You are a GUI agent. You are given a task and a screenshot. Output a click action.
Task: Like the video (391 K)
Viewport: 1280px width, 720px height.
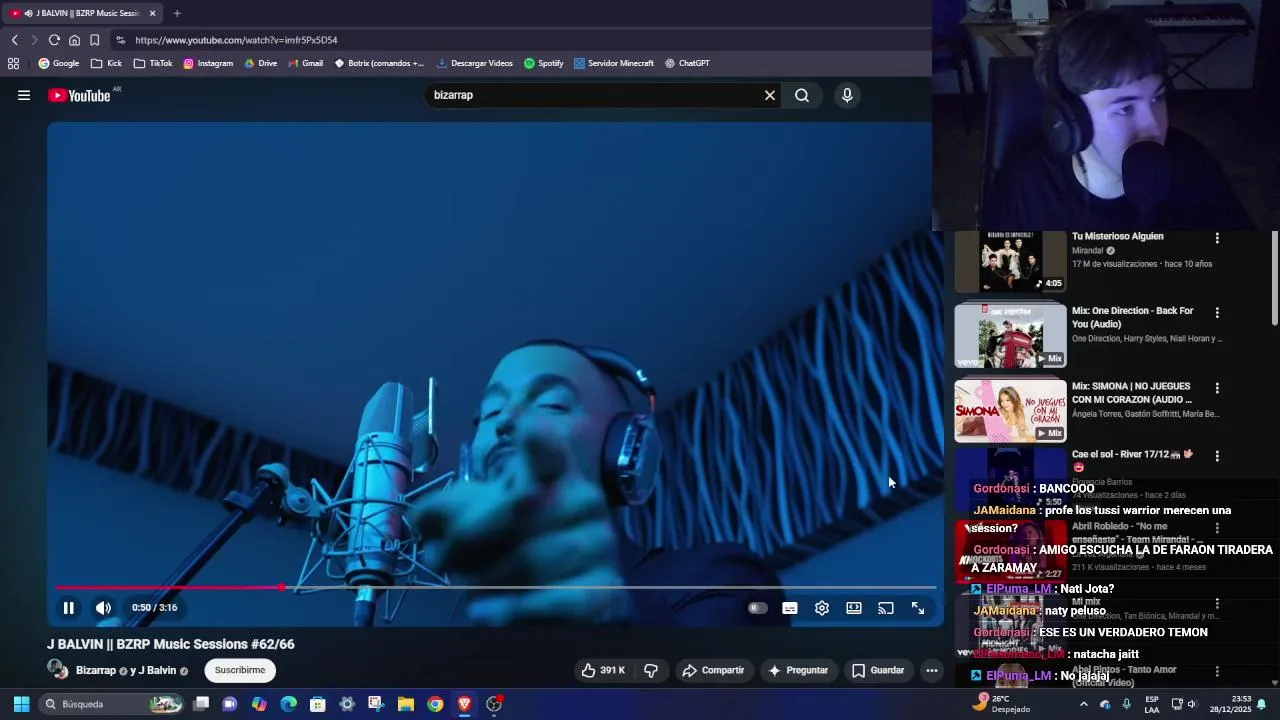click(x=603, y=670)
